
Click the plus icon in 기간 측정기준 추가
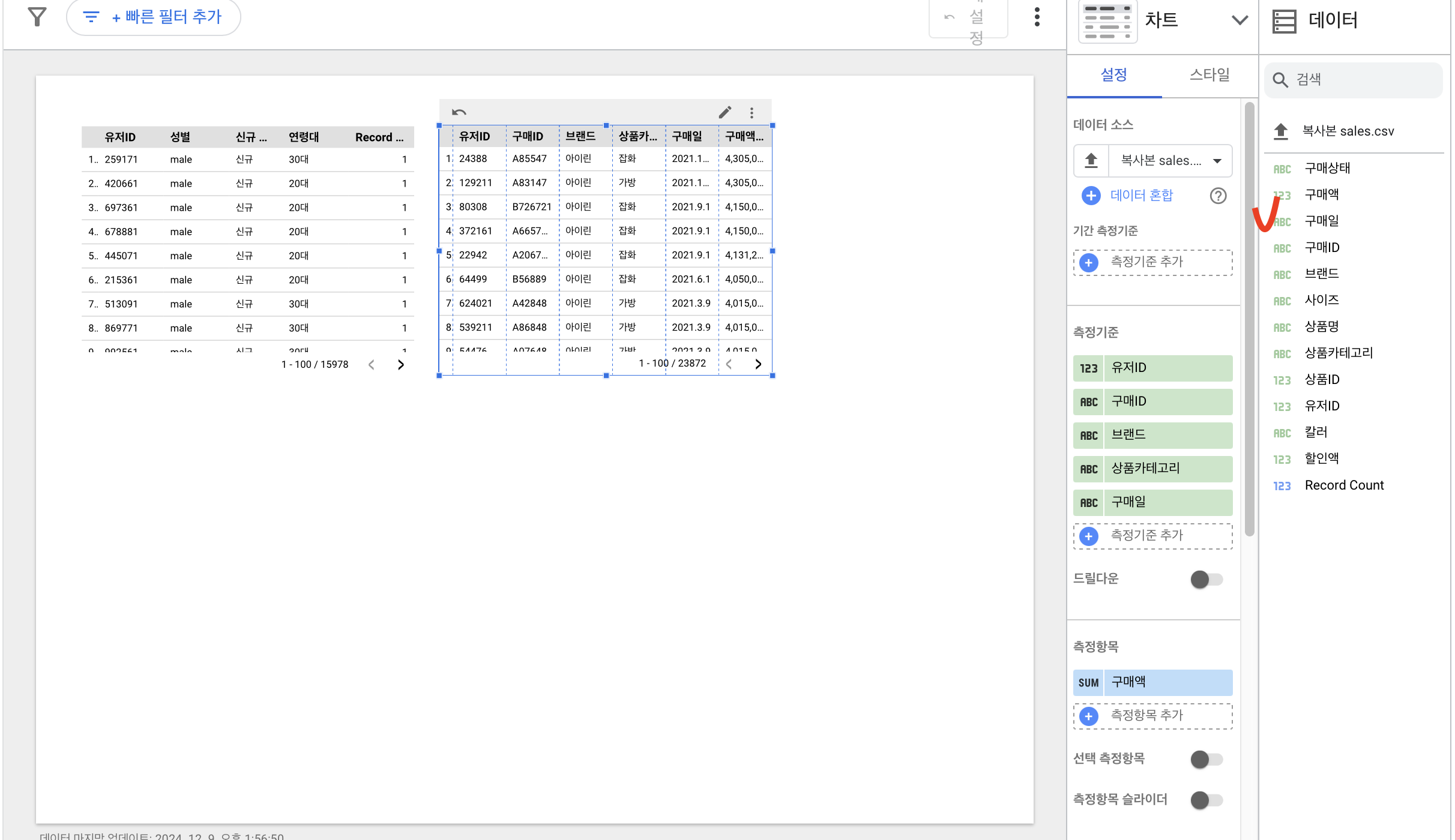(1088, 262)
